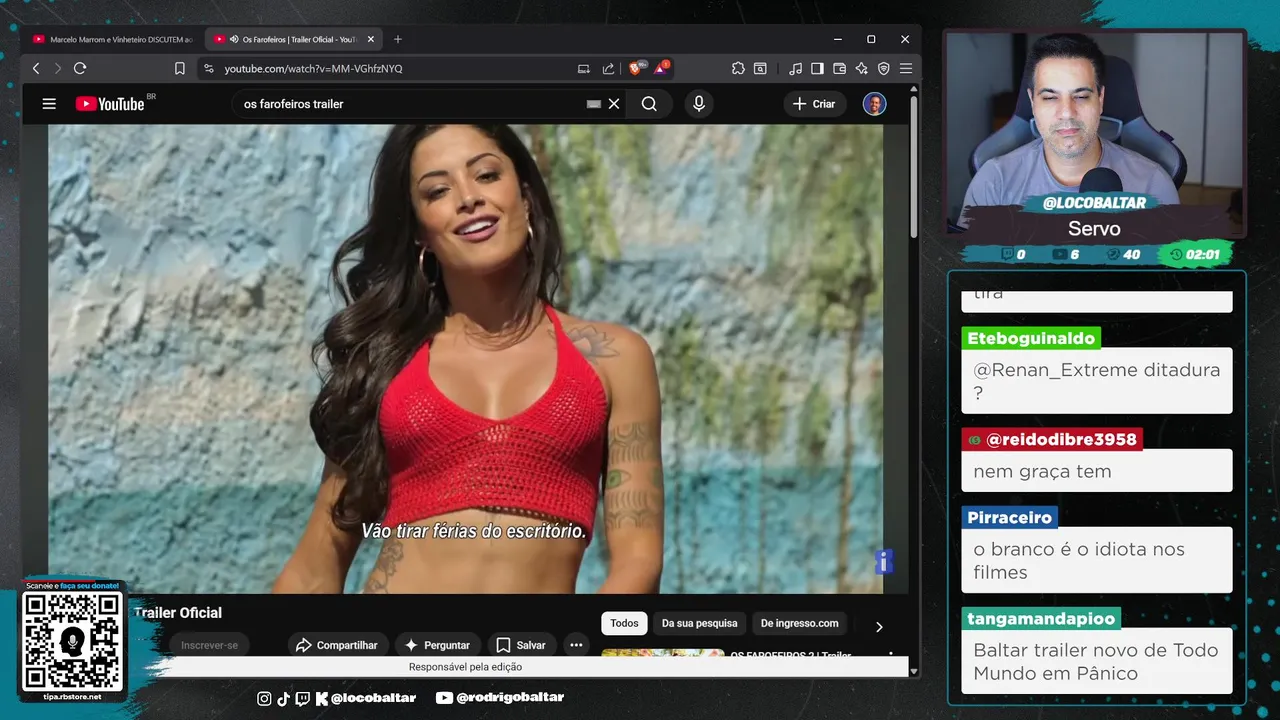Click the video title Trailer Oficial

pos(178,613)
